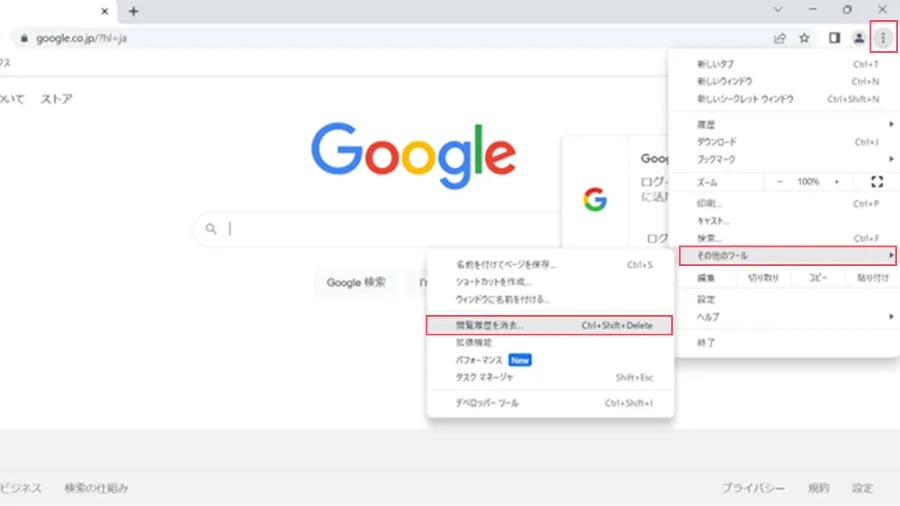Click the lock icon in address bar
The width and height of the screenshot is (900, 506).
click(x=24, y=38)
